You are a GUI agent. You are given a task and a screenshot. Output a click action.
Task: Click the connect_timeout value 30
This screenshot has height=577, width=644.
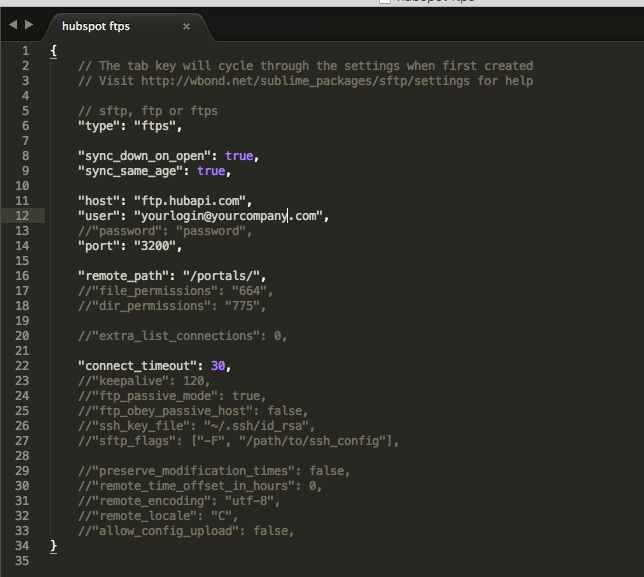pos(218,366)
